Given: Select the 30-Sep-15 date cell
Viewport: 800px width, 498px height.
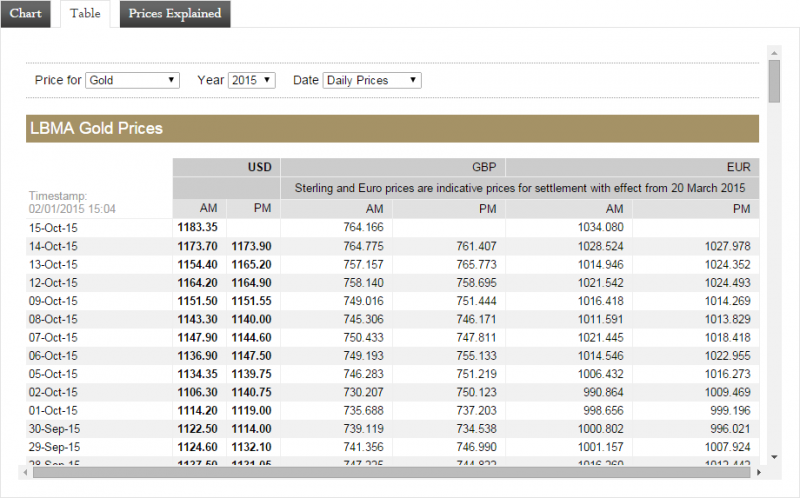Looking at the screenshot, I should [54, 429].
